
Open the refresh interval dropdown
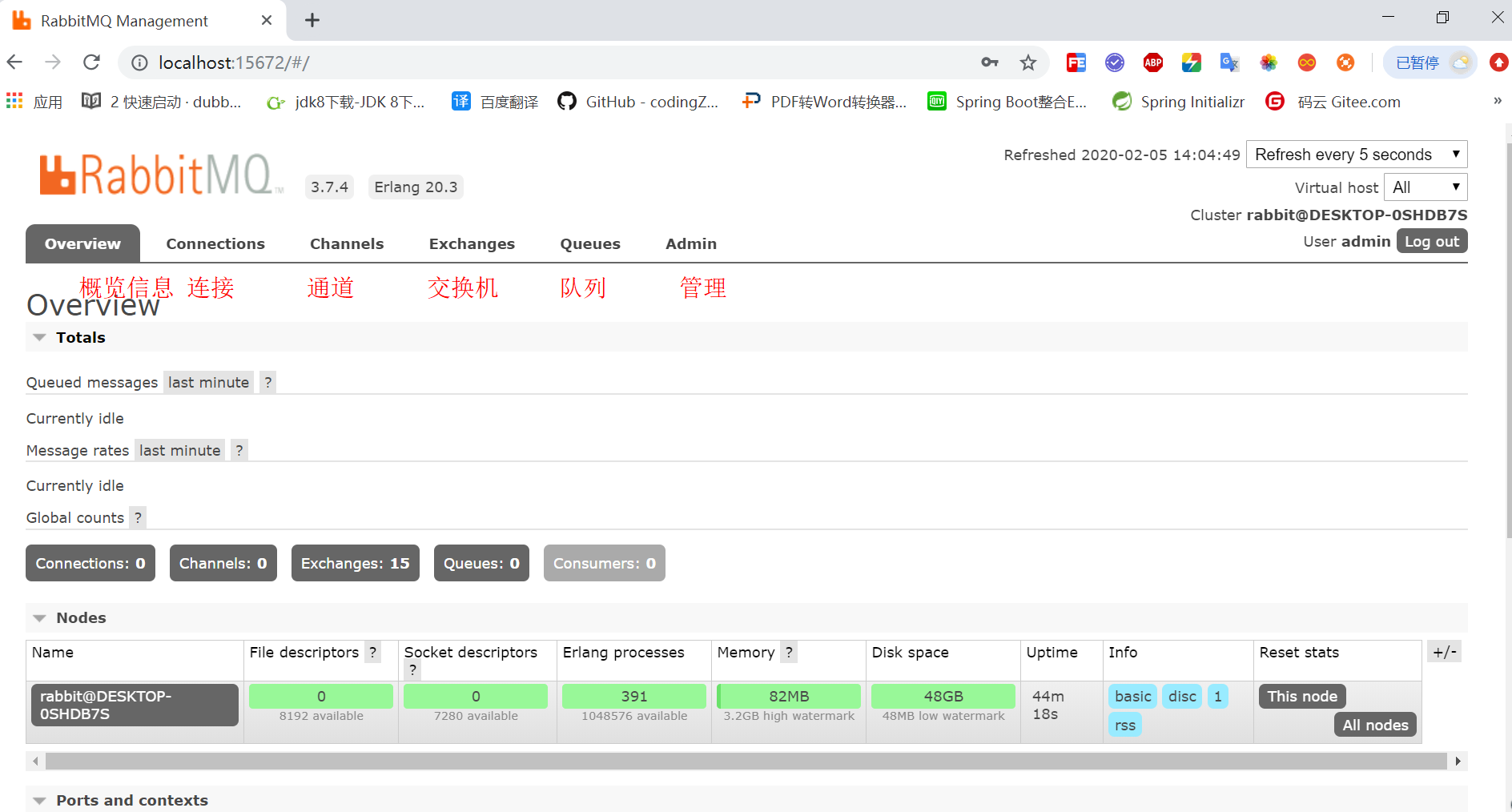[x=1357, y=155]
